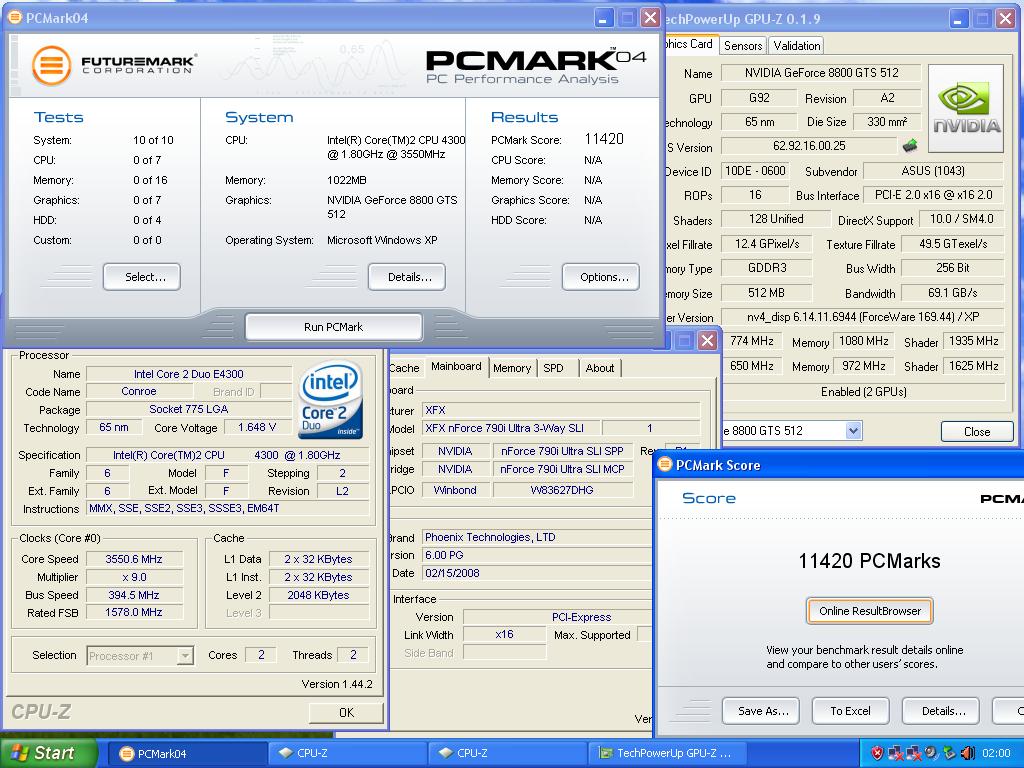
Task: Click the LPCIO chip value W83627DHG
Action: pos(562,490)
